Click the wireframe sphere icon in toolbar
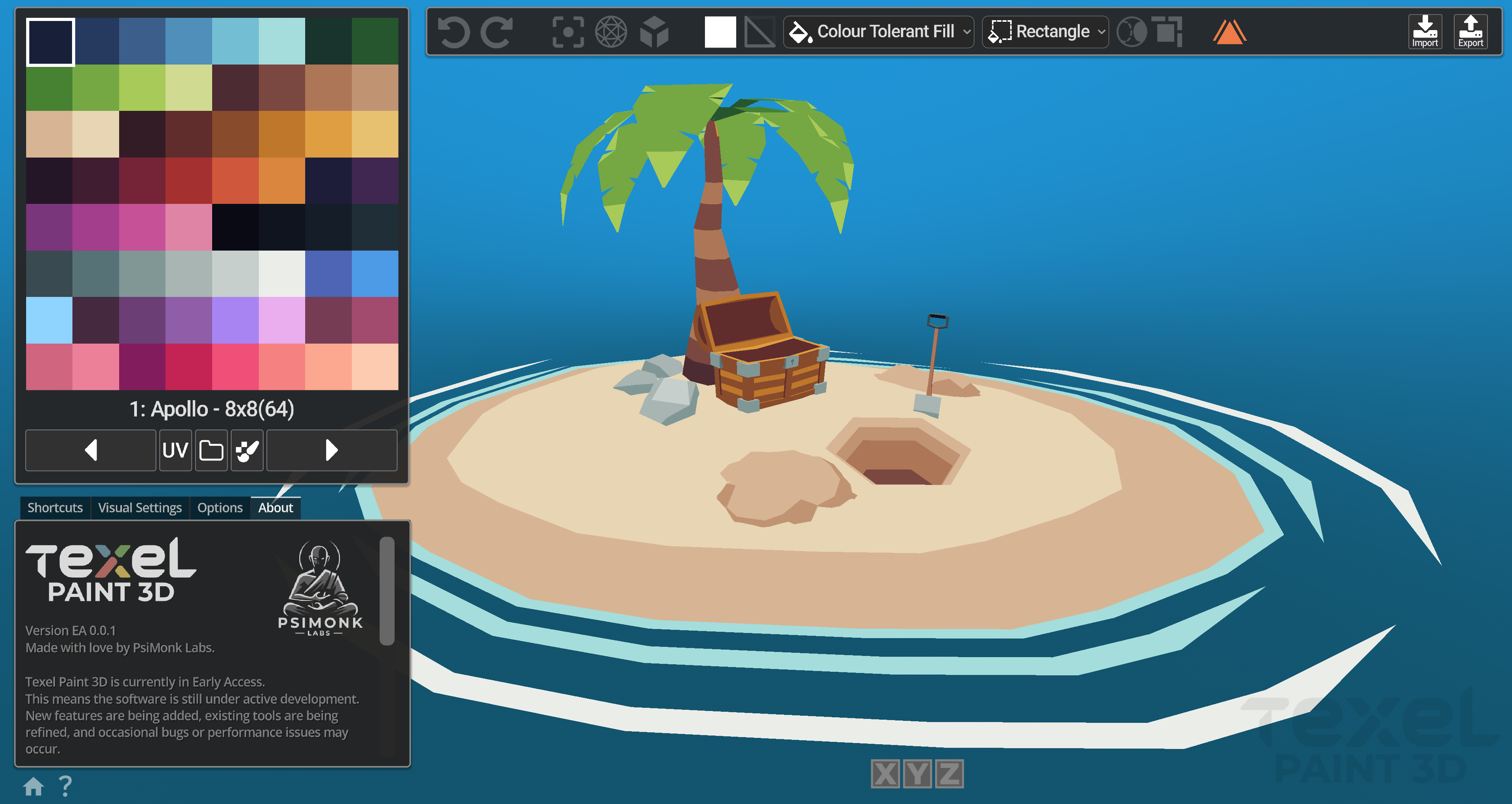This screenshot has height=804, width=1512. pos(612,32)
